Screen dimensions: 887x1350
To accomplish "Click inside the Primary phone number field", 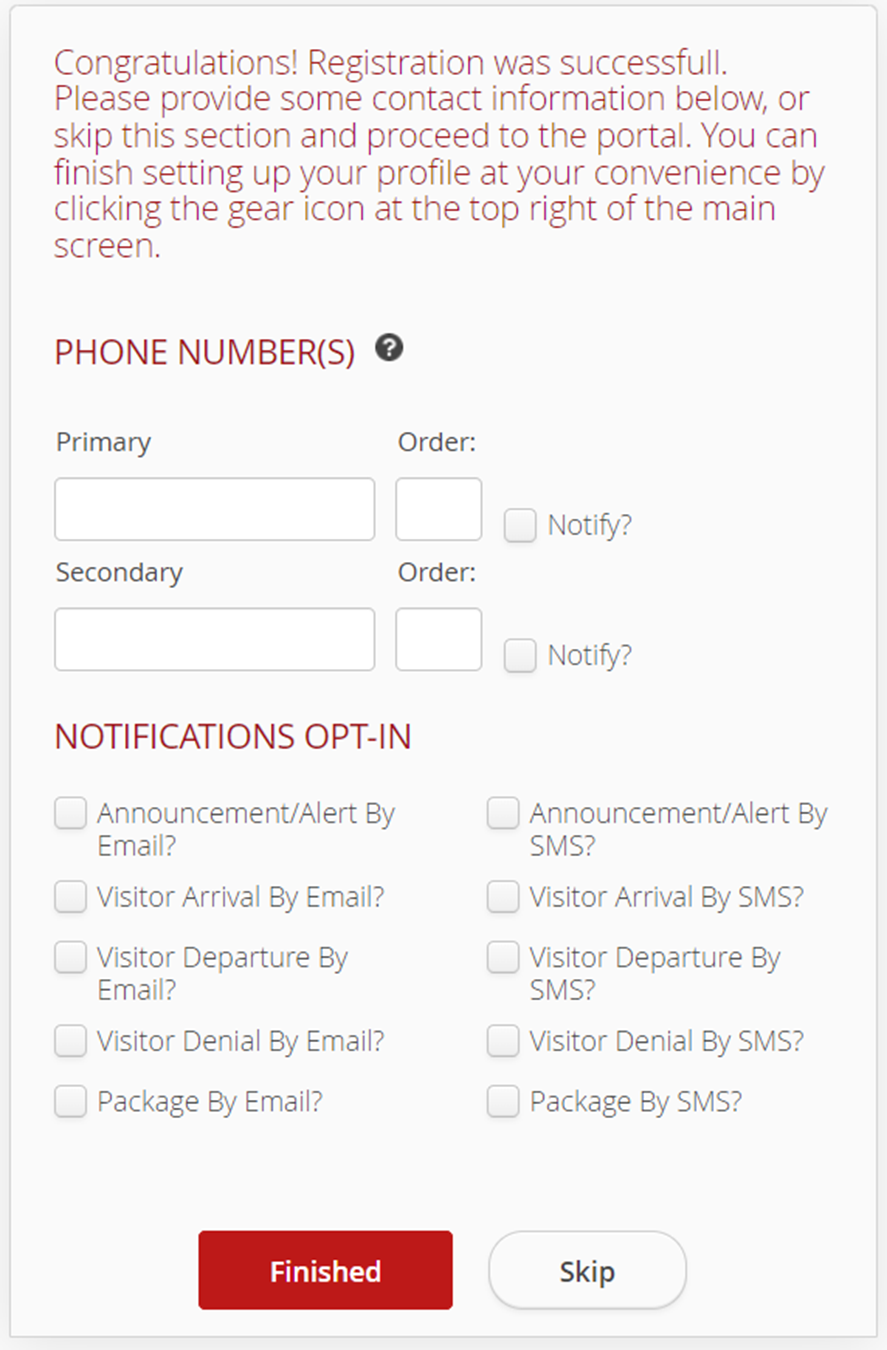I will (x=214, y=508).
